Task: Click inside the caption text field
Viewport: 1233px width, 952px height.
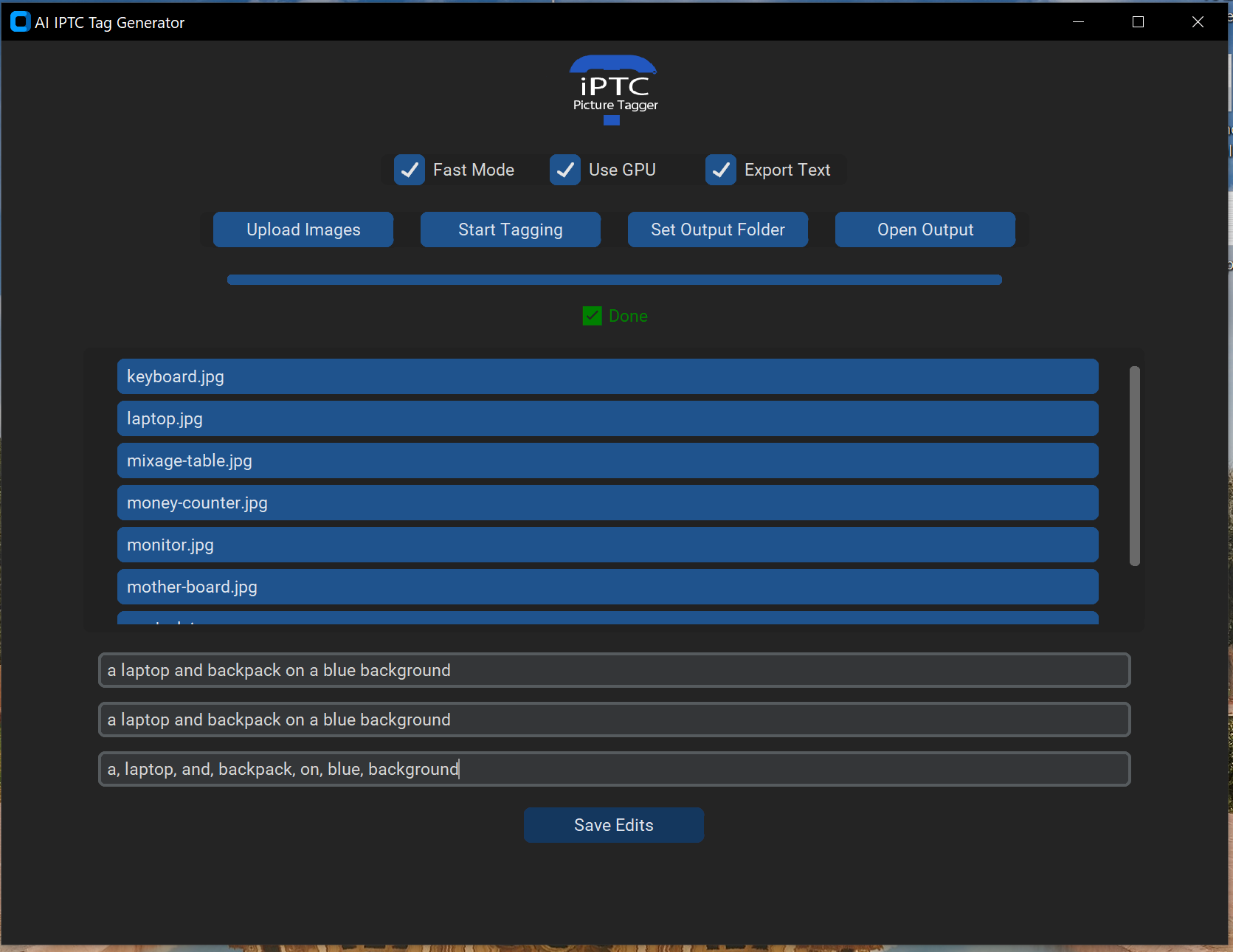Action: (613, 670)
